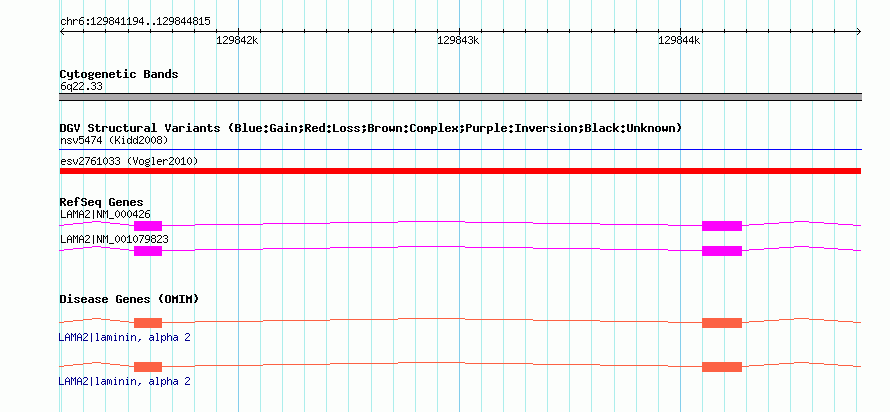Click lower LAMA2|laminin, alpha 2 label
Viewport: 890px width, 412px height.
click(x=124, y=382)
